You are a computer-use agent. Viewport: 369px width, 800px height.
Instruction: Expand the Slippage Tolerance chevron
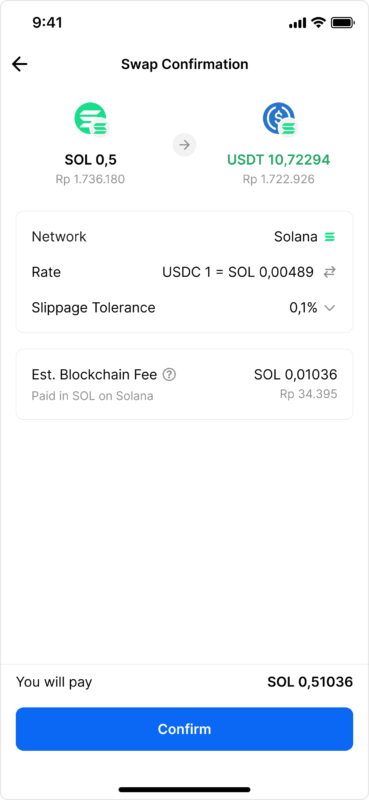point(330,308)
